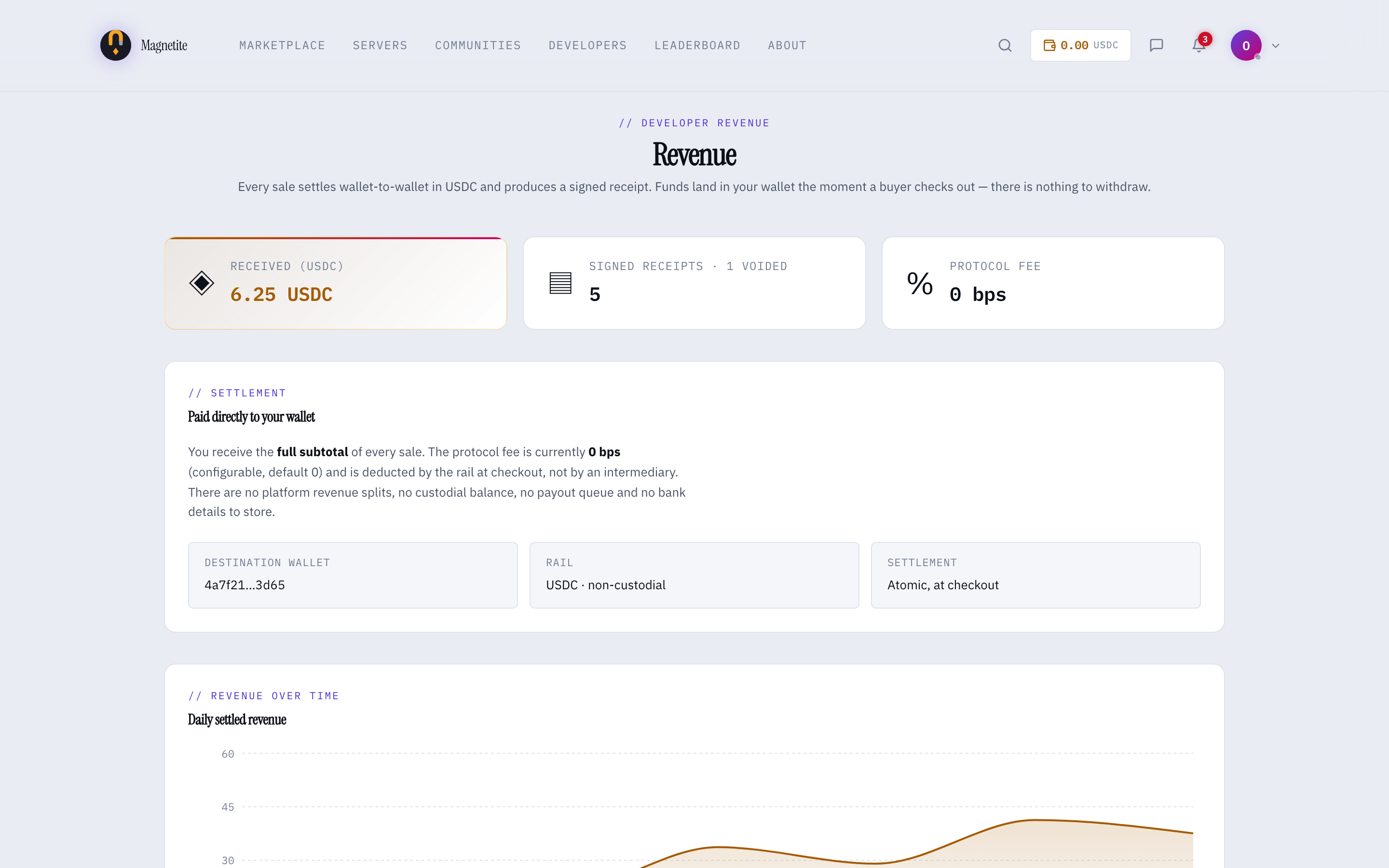Image resolution: width=1389 pixels, height=868 pixels.
Task: Click the // SETTLEMENT section label
Action: pyautogui.click(x=237, y=393)
